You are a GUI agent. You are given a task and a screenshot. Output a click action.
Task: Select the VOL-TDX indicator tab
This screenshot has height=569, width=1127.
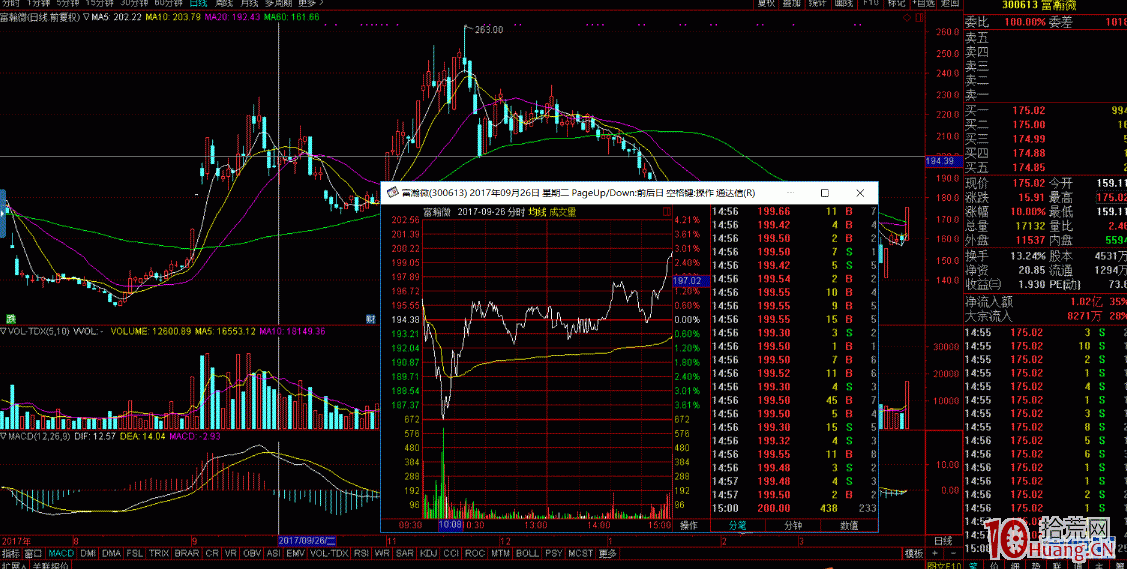point(329,553)
